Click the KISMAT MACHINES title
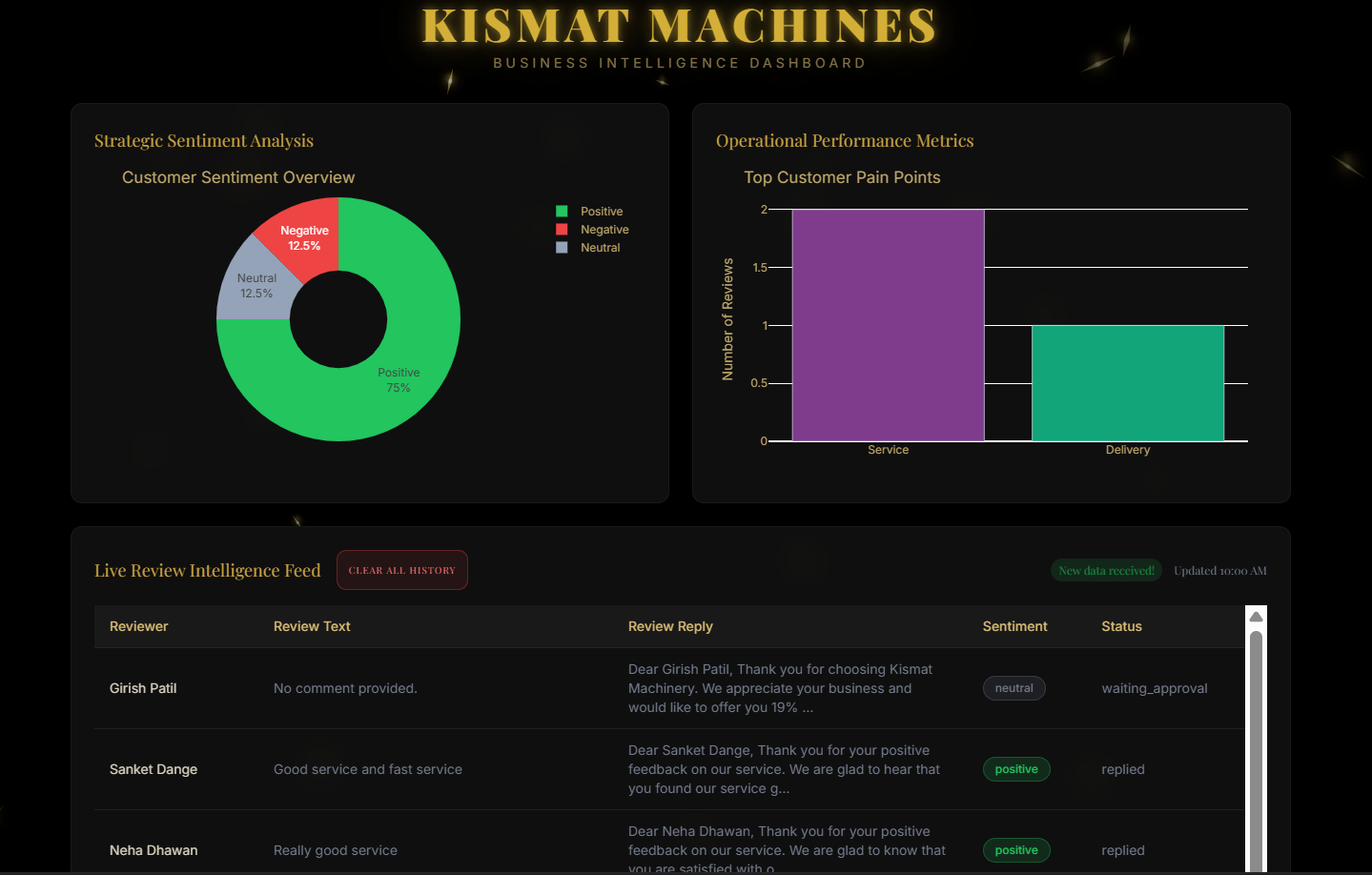The height and width of the screenshot is (875, 1372). coord(680,26)
